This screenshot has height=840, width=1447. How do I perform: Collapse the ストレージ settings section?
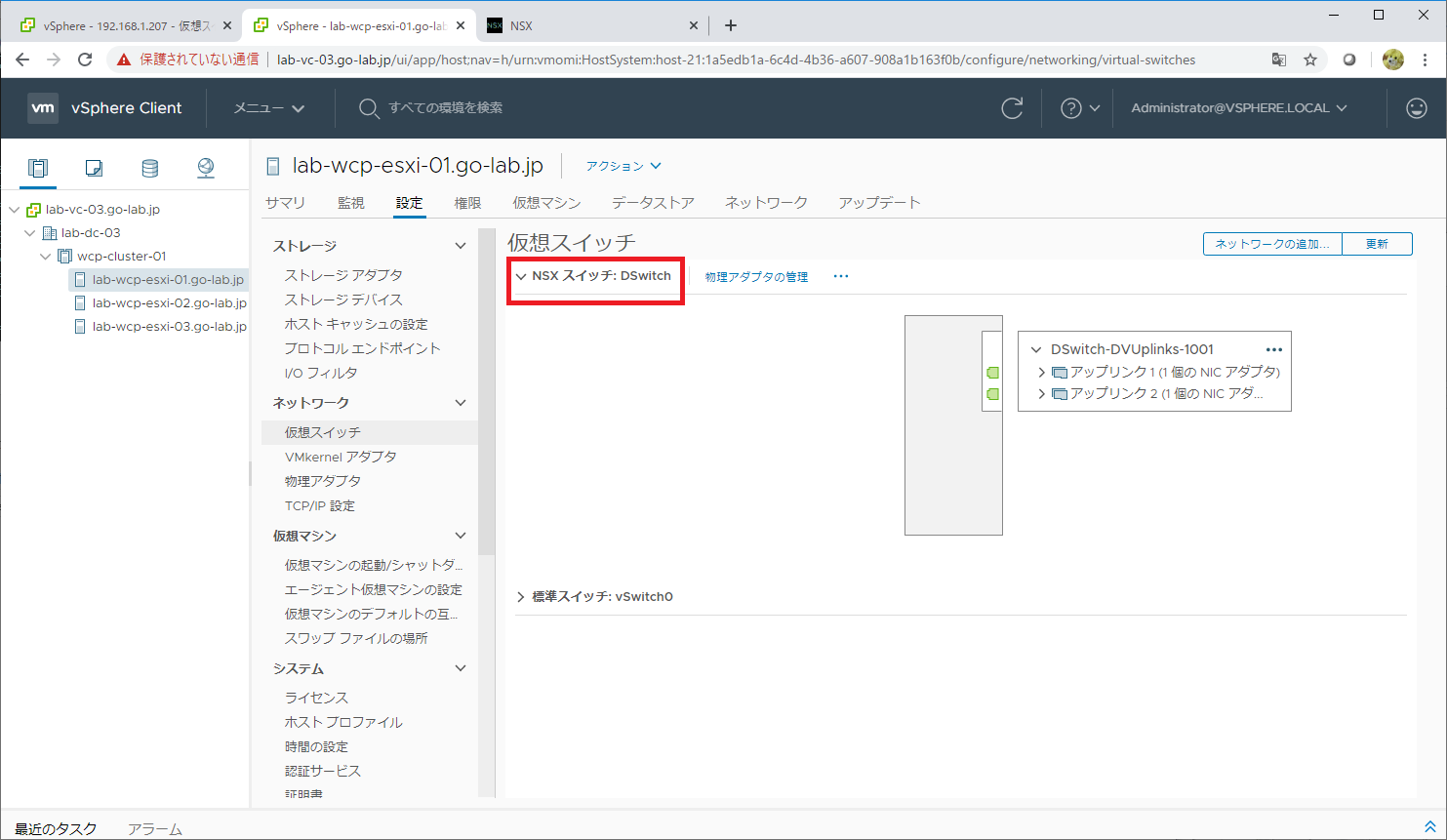(x=461, y=246)
